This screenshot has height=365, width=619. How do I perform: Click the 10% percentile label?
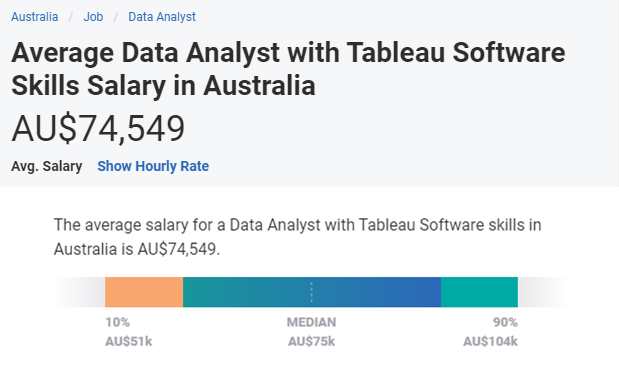[x=117, y=322]
